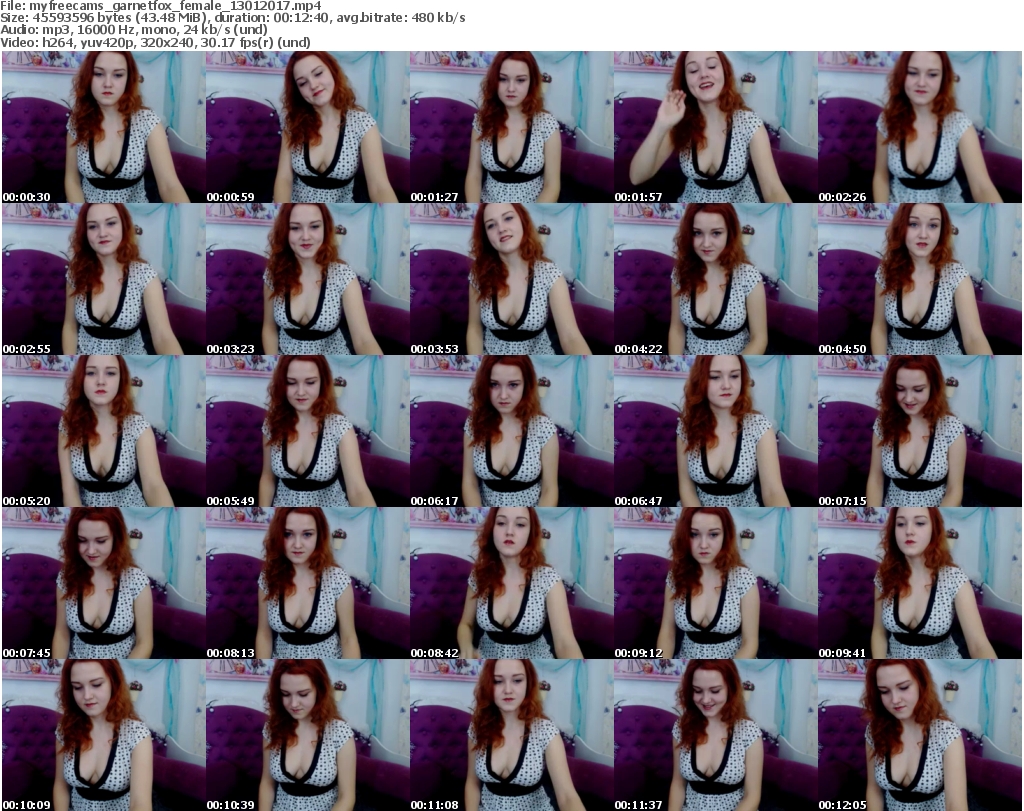Image resolution: width=1024 pixels, height=811 pixels.
Task: Choose the frame marked 00:08:42
Action: point(511,583)
